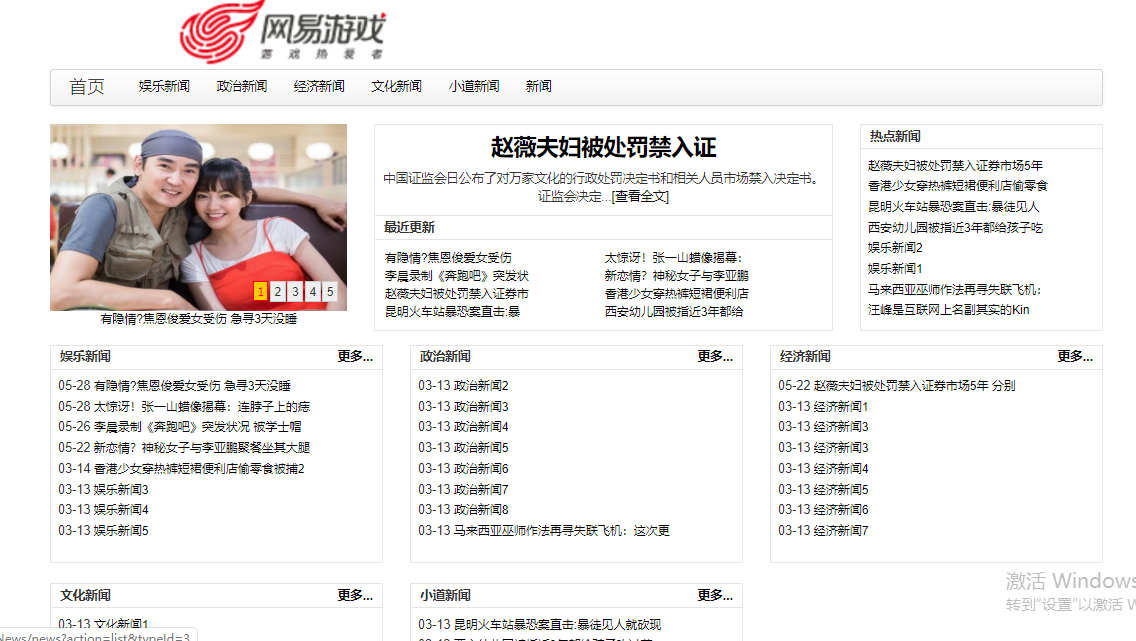Open headline 赵薇夫妇被处罚禁入证

pyautogui.click(x=604, y=147)
